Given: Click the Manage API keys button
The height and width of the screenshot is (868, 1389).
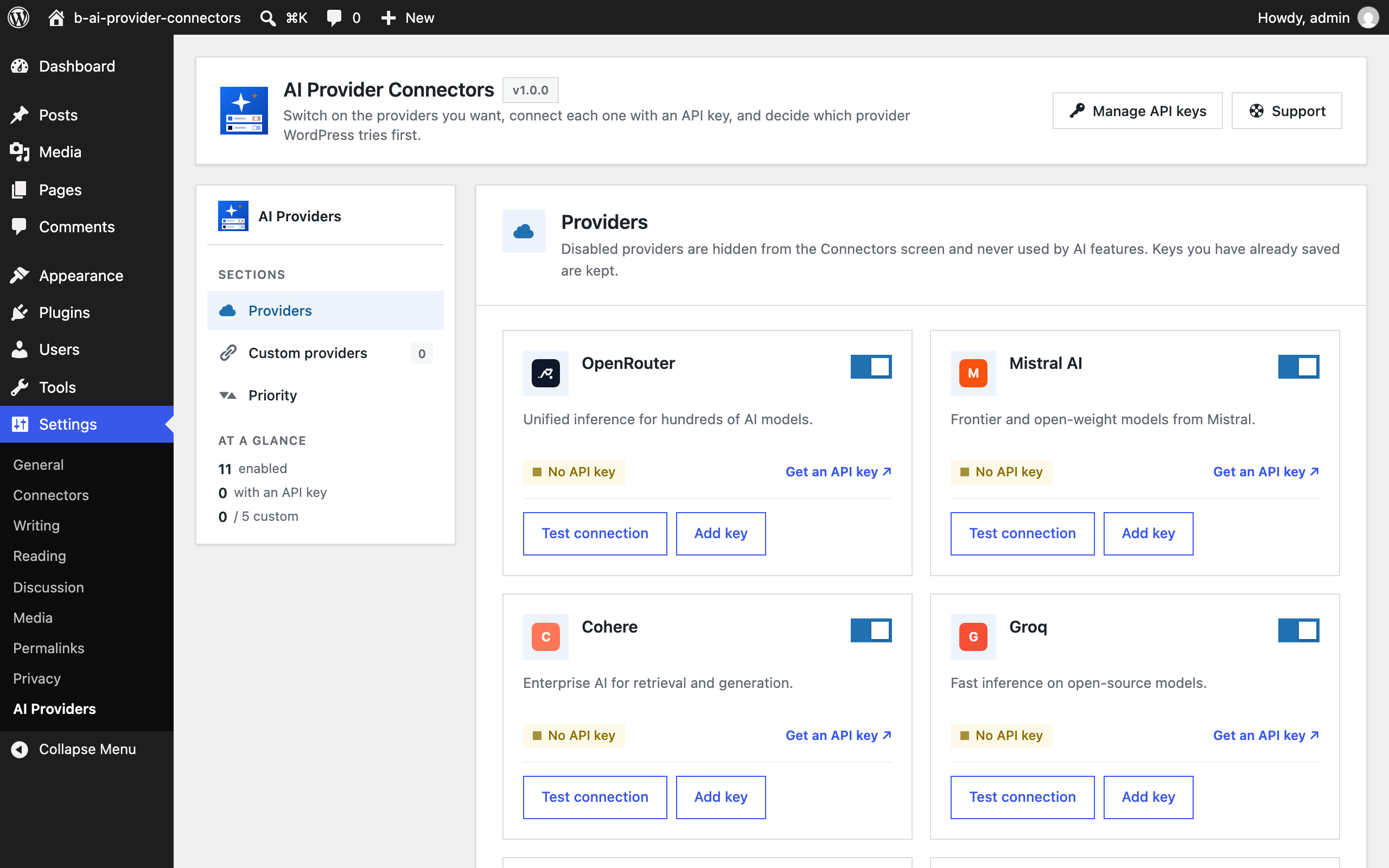Looking at the screenshot, I should 1138,111.
